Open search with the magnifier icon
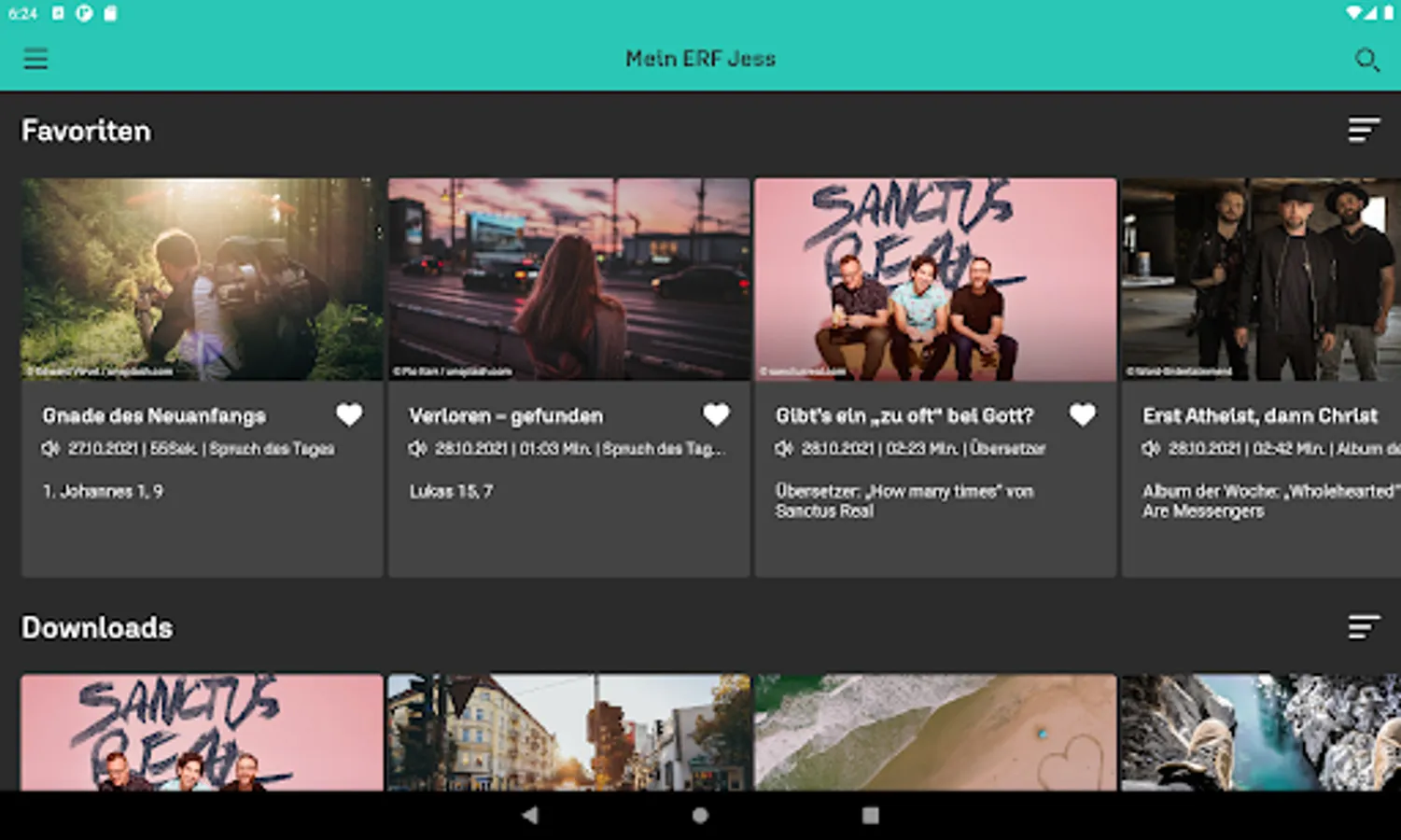 tap(1366, 59)
